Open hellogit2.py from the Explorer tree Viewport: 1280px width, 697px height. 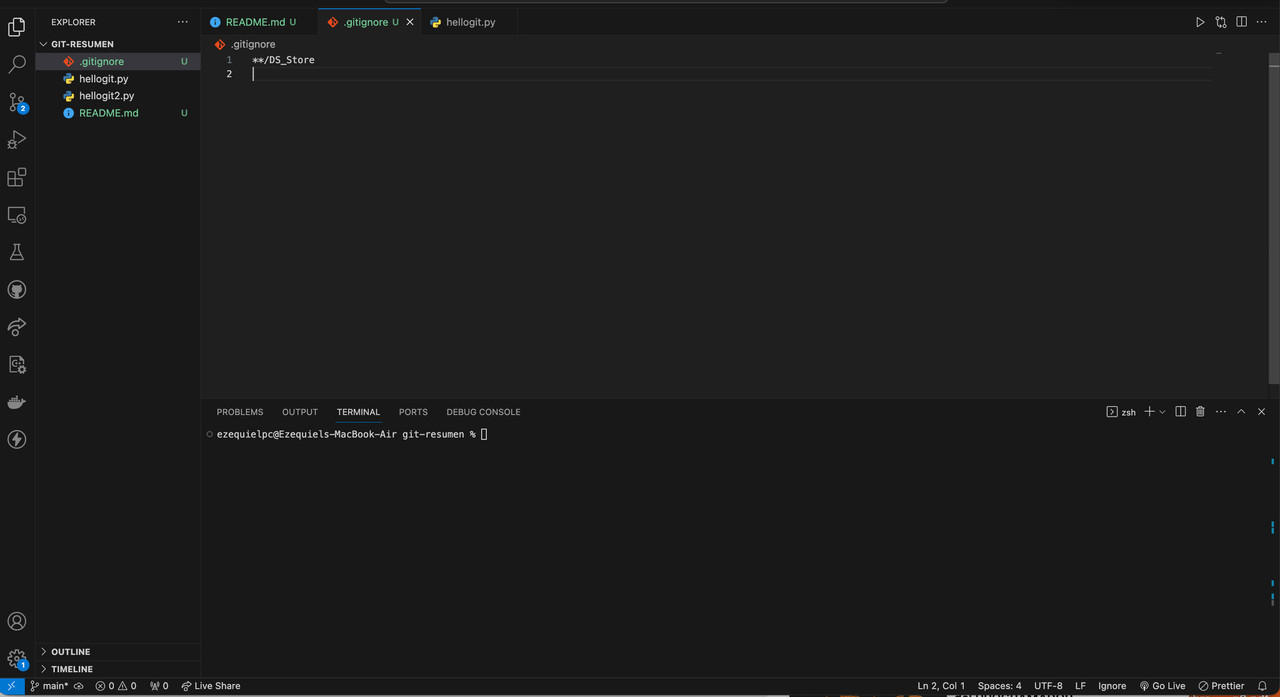click(x=118, y=96)
